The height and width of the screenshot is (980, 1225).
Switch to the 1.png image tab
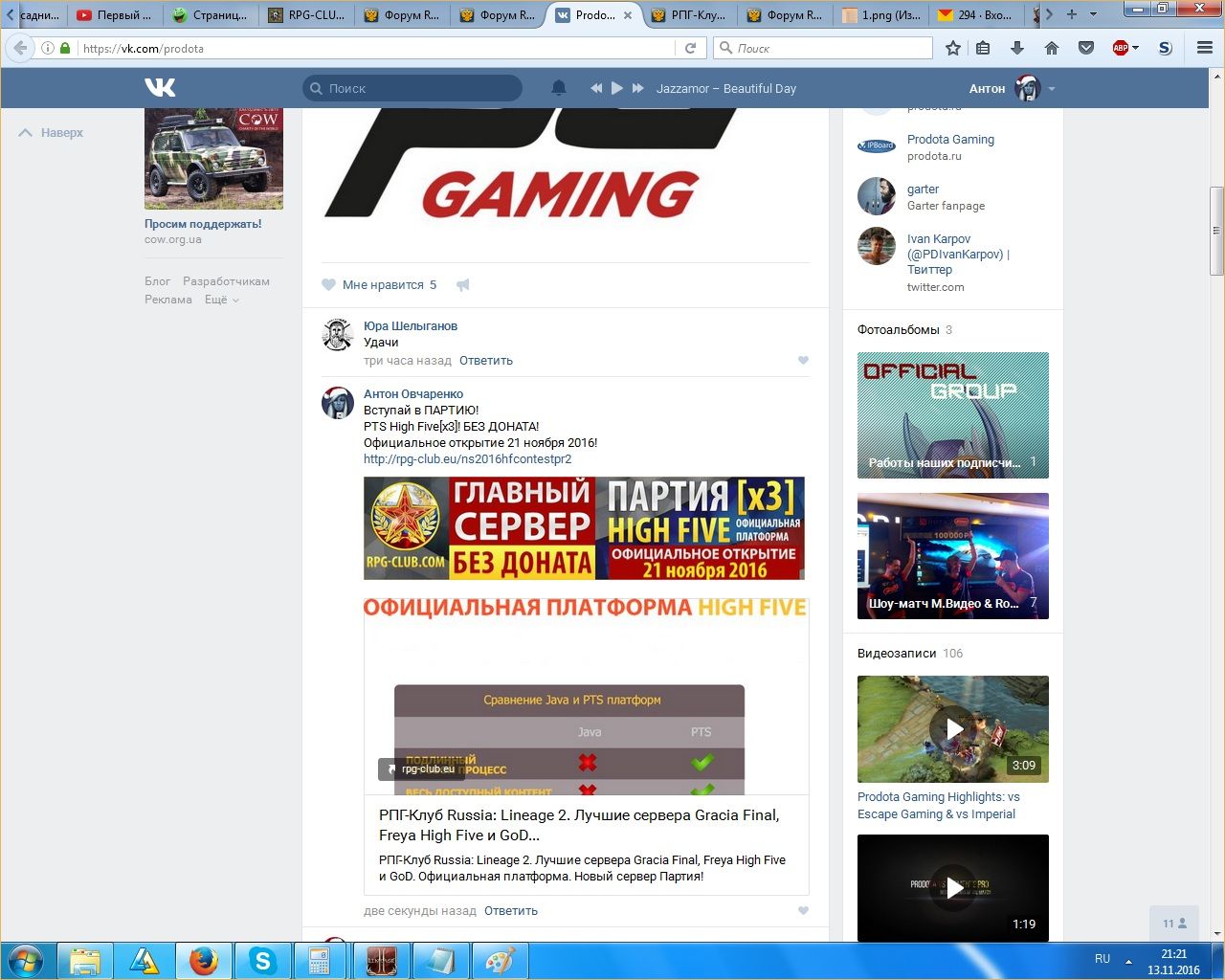point(880,15)
